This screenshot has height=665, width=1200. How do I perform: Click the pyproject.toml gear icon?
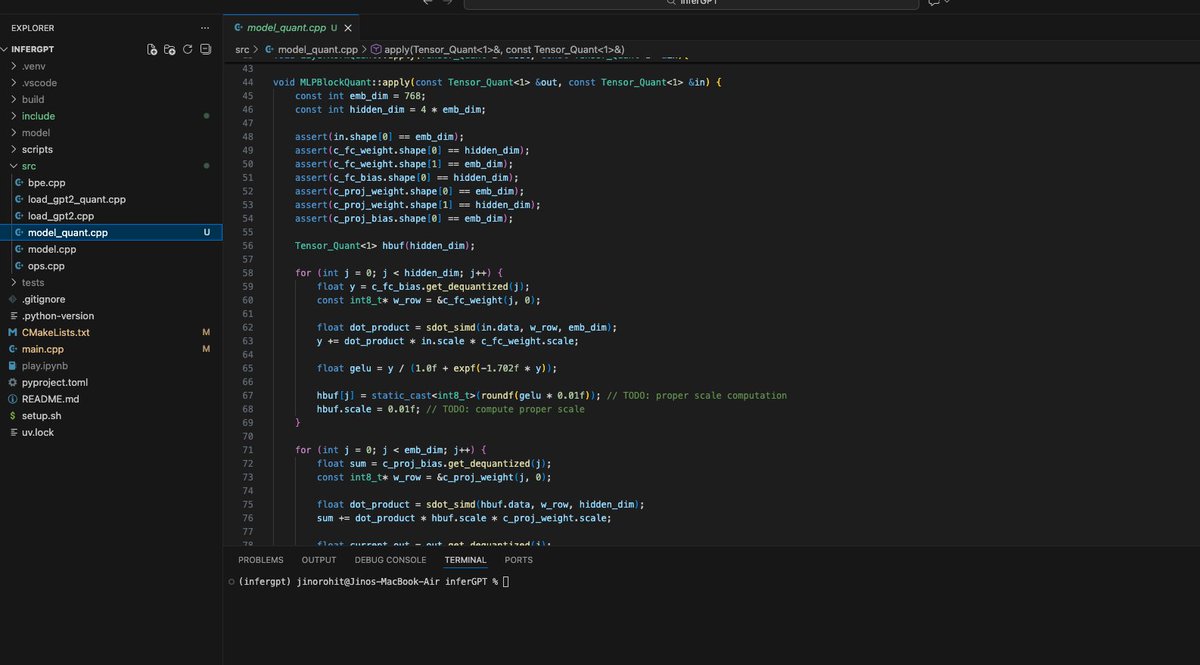click(x=12, y=382)
